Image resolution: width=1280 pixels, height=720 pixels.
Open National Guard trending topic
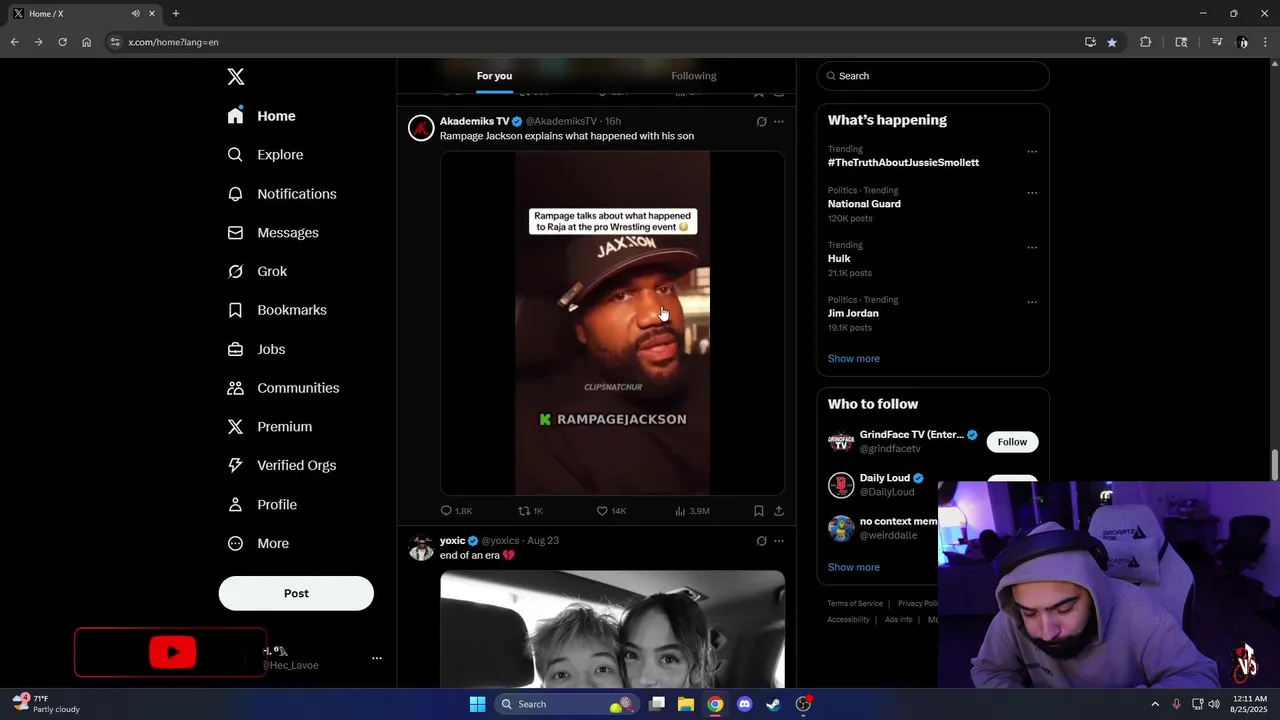pyautogui.click(x=864, y=204)
